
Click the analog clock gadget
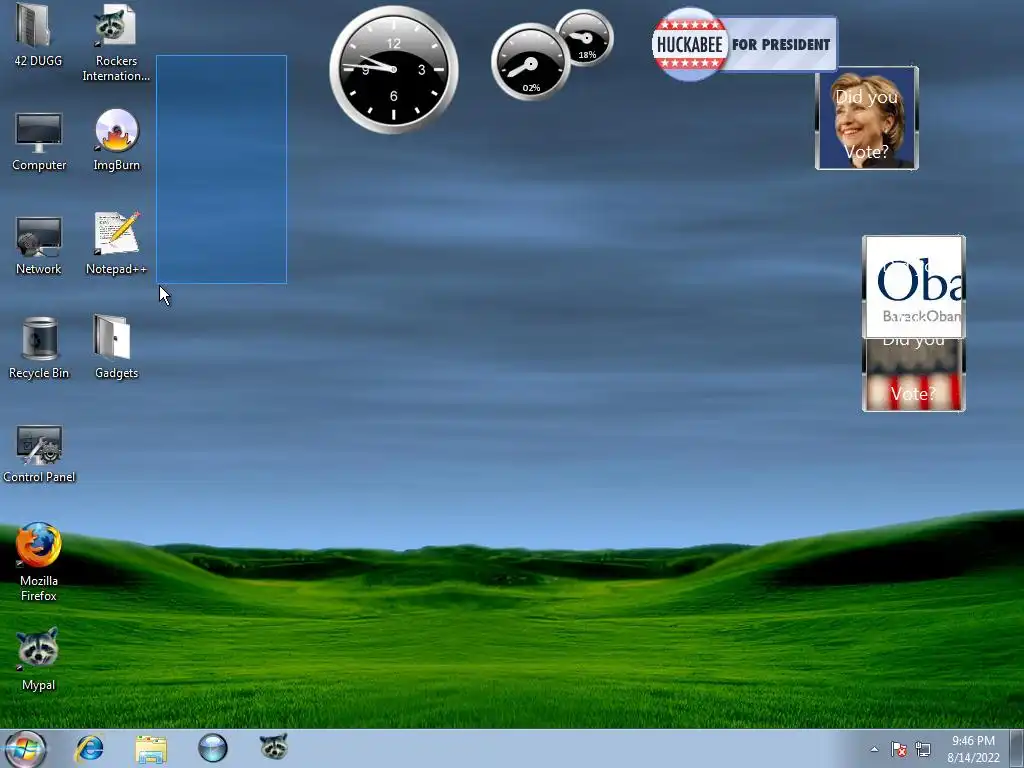coord(394,69)
